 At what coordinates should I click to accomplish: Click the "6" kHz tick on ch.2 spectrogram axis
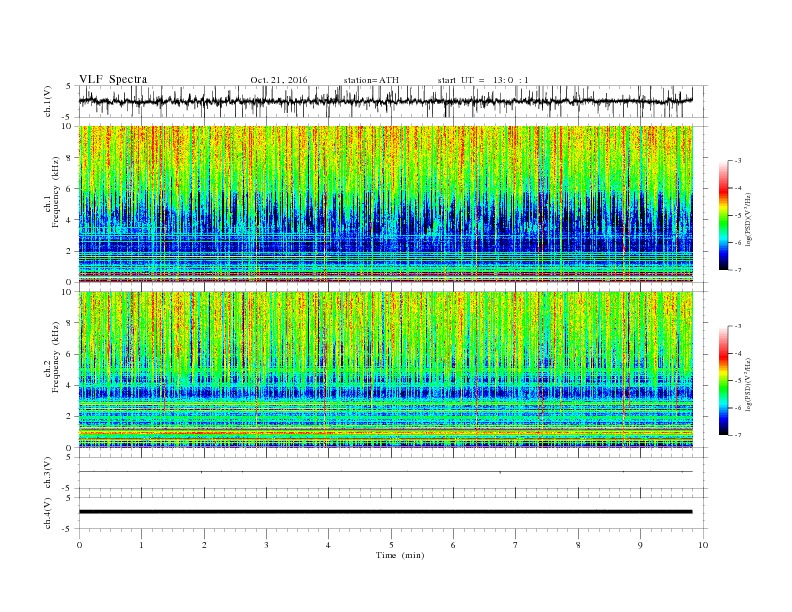69,354
